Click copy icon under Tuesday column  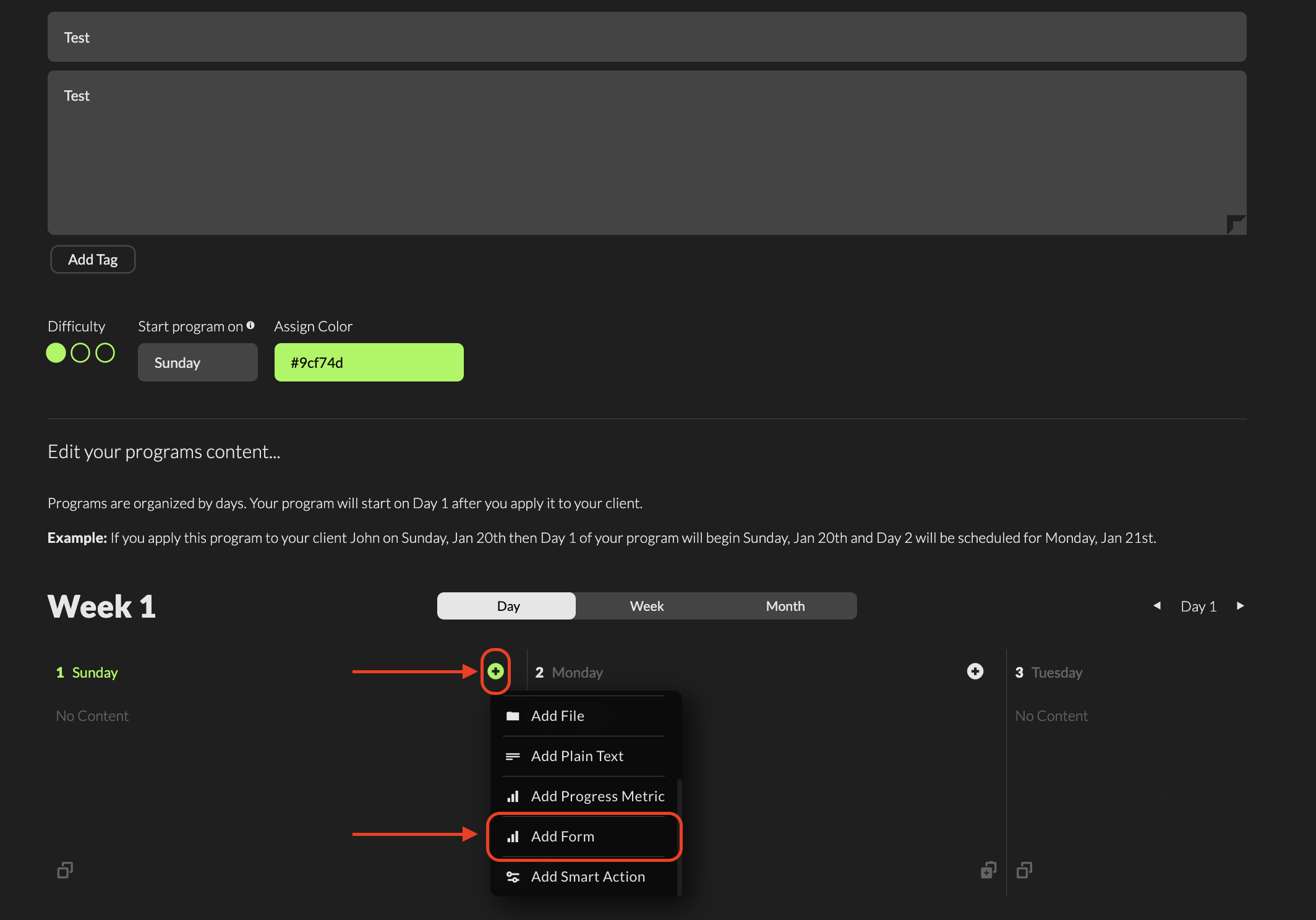(x=1024, y=870)
